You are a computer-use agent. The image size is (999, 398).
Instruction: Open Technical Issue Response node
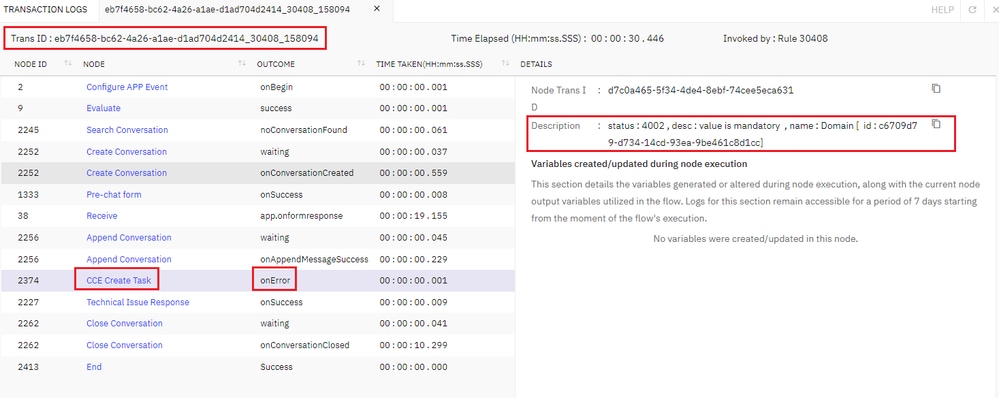coord(138,302)
